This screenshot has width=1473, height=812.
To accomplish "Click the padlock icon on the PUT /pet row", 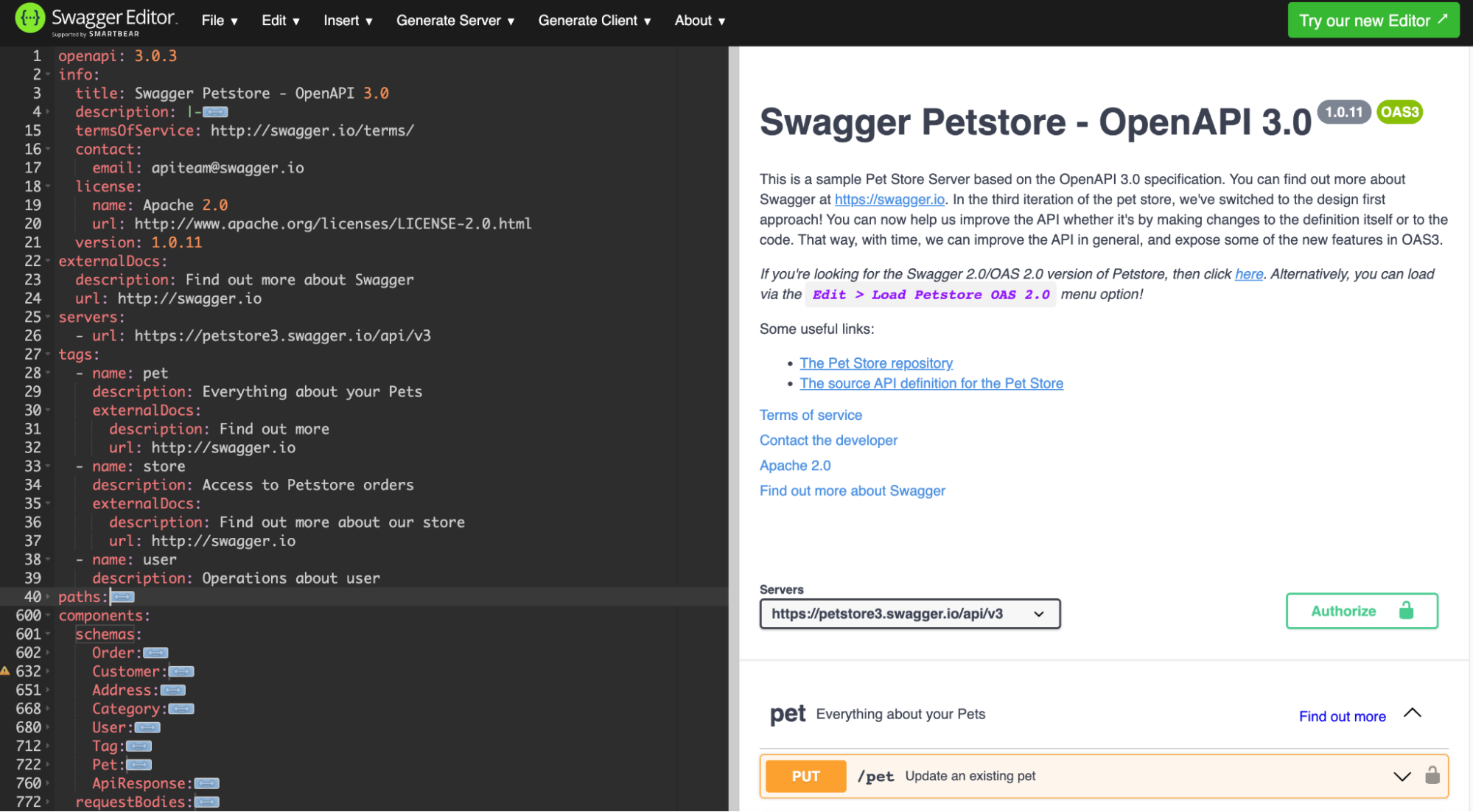I will [x=1432, y=775].
